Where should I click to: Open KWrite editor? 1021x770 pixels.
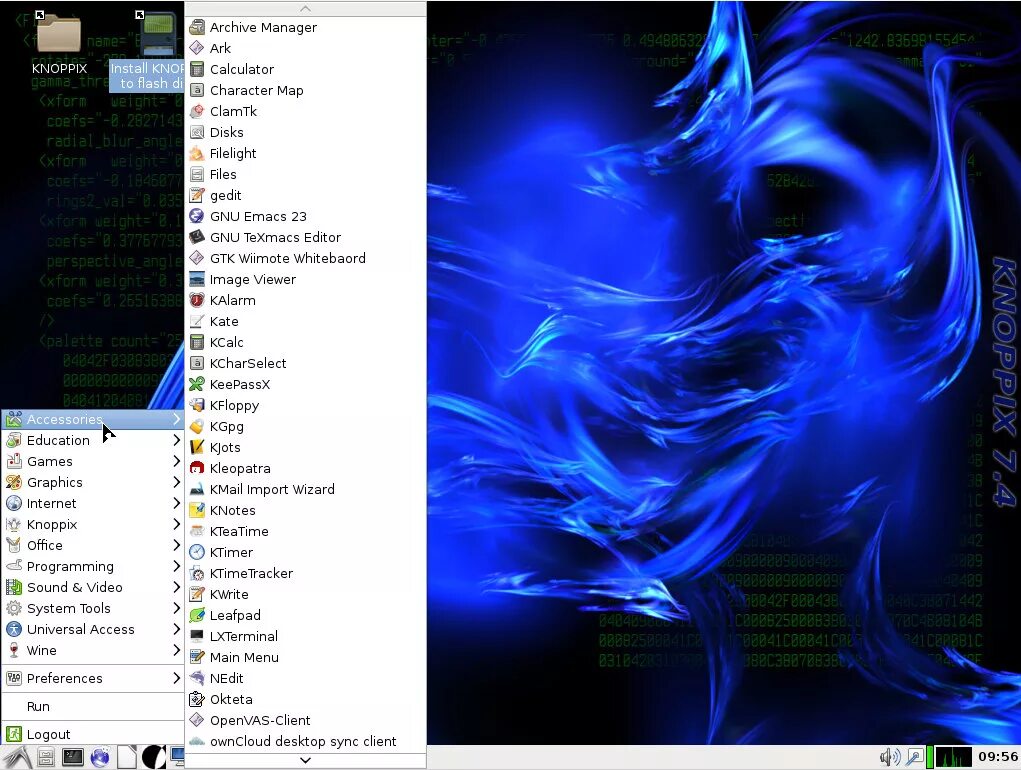pos(305,594)
